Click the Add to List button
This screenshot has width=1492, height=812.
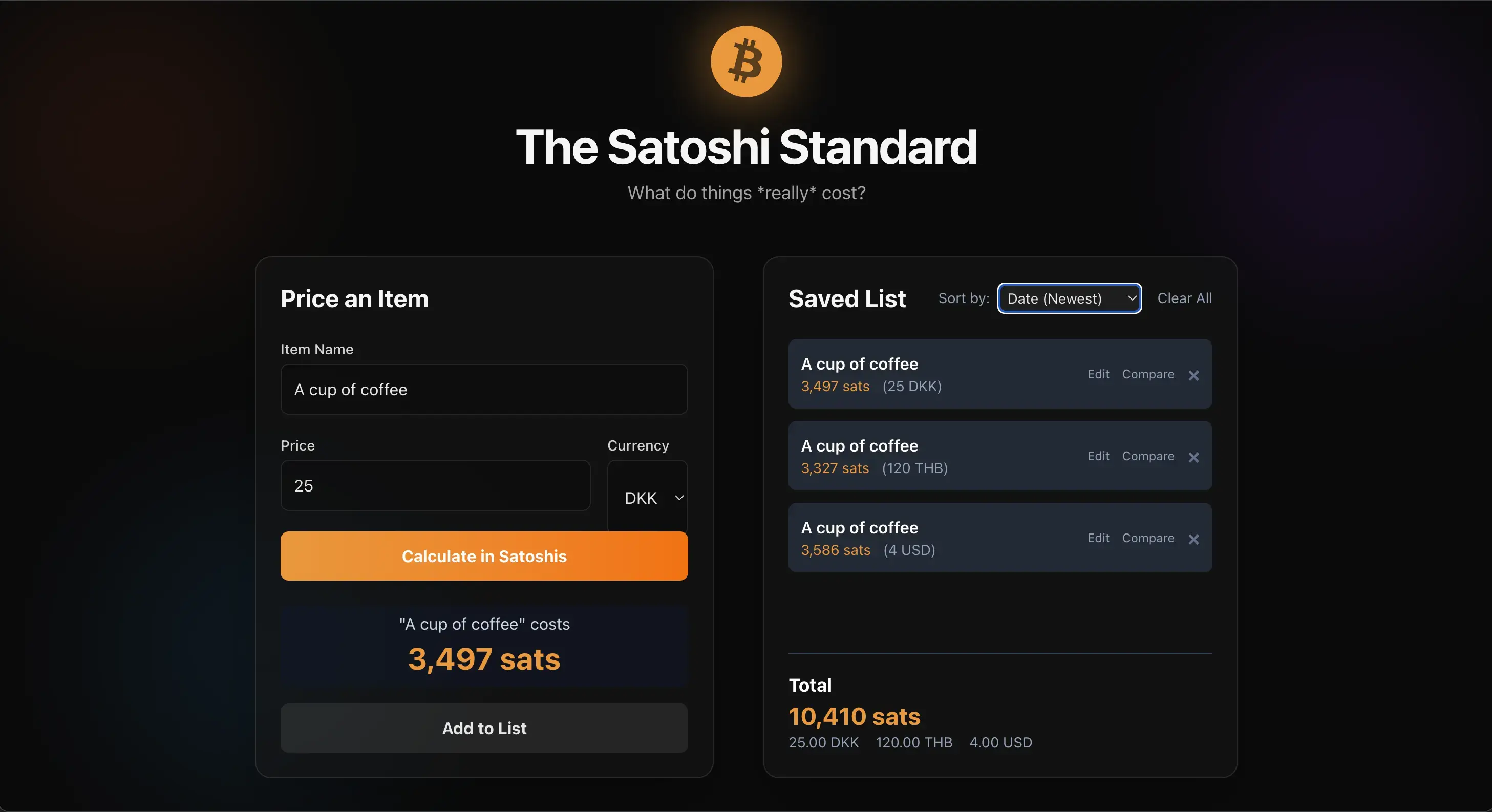pyautogui.click(x=484, y=728)
